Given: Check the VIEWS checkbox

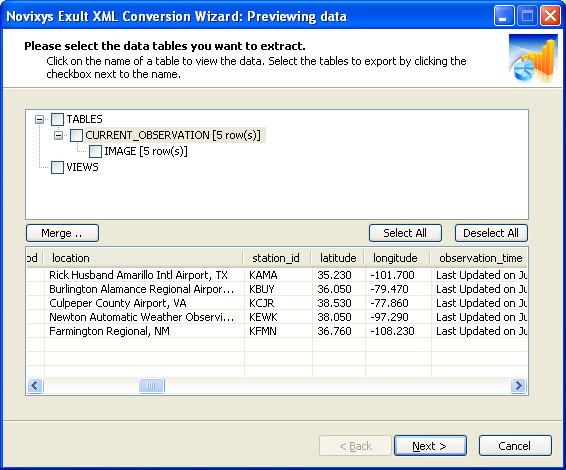Looking at the screenshot, I should 57,167.
